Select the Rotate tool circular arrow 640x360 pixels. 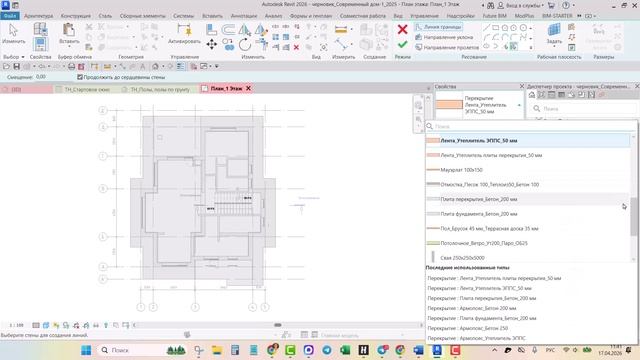pos(245,44)
